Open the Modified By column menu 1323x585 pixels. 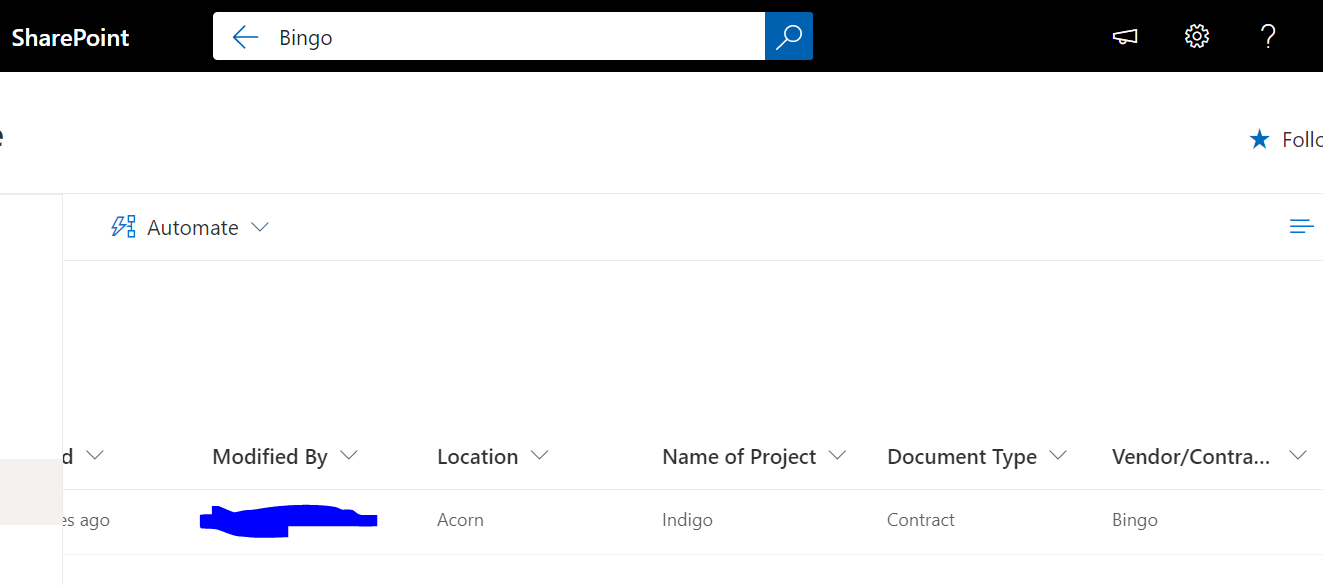click(x=349, y=456)
